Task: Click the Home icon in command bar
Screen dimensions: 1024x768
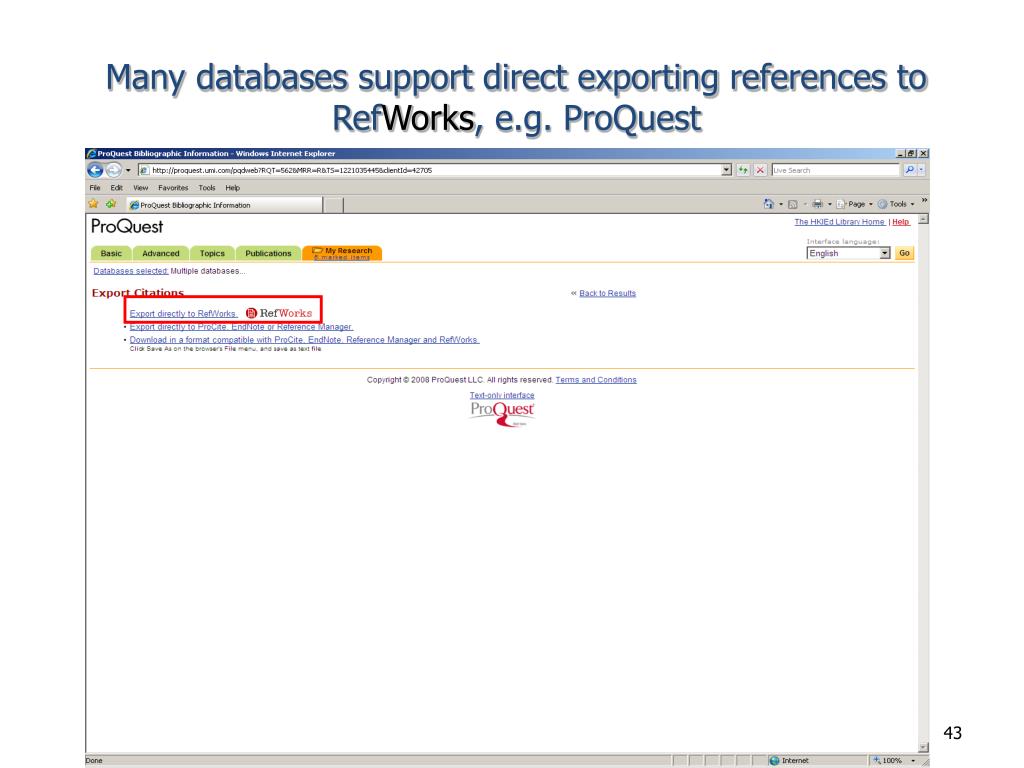Action: (769, 204)
